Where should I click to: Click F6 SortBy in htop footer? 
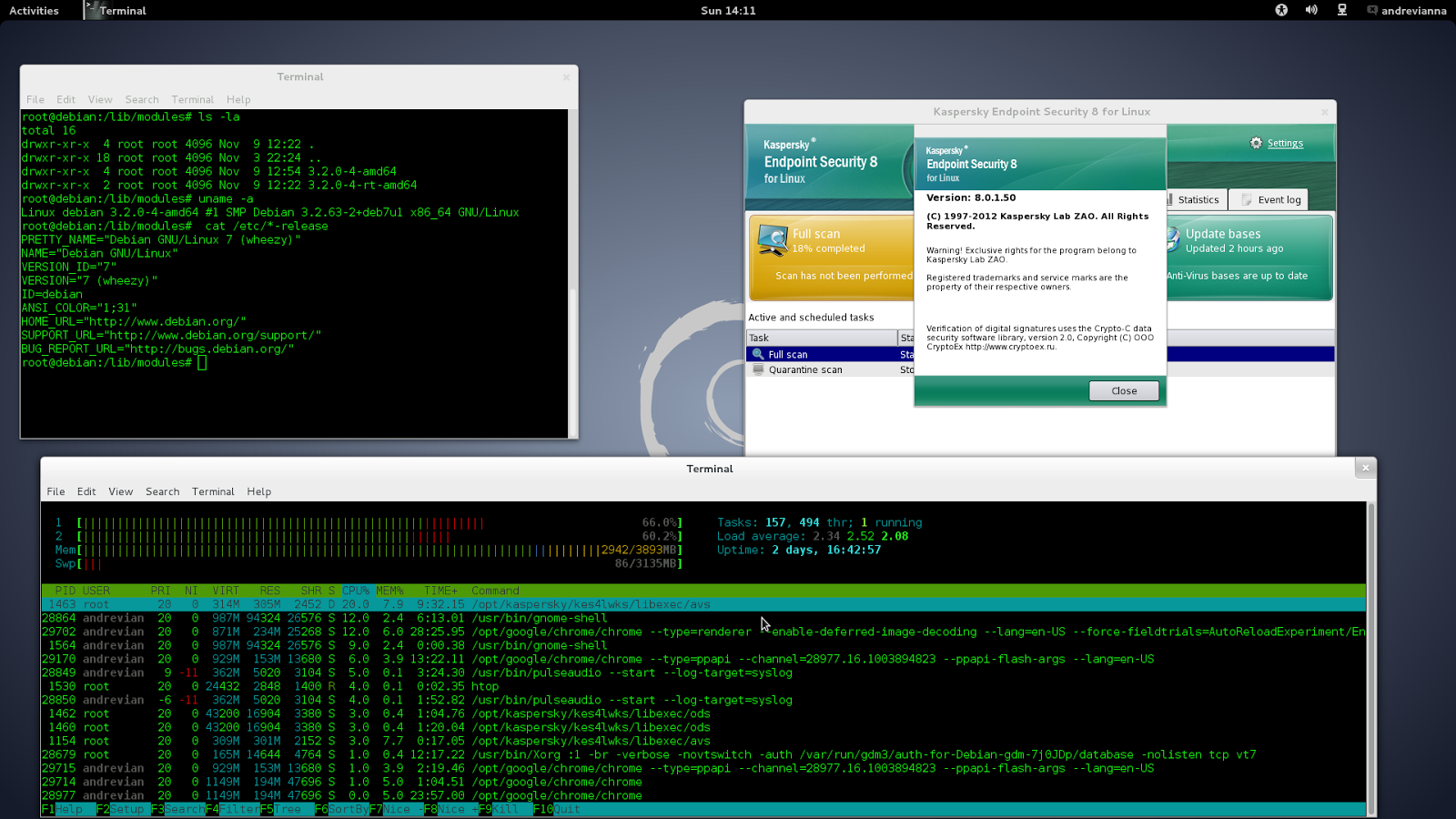pyautogui.click(x=342, y=809)
